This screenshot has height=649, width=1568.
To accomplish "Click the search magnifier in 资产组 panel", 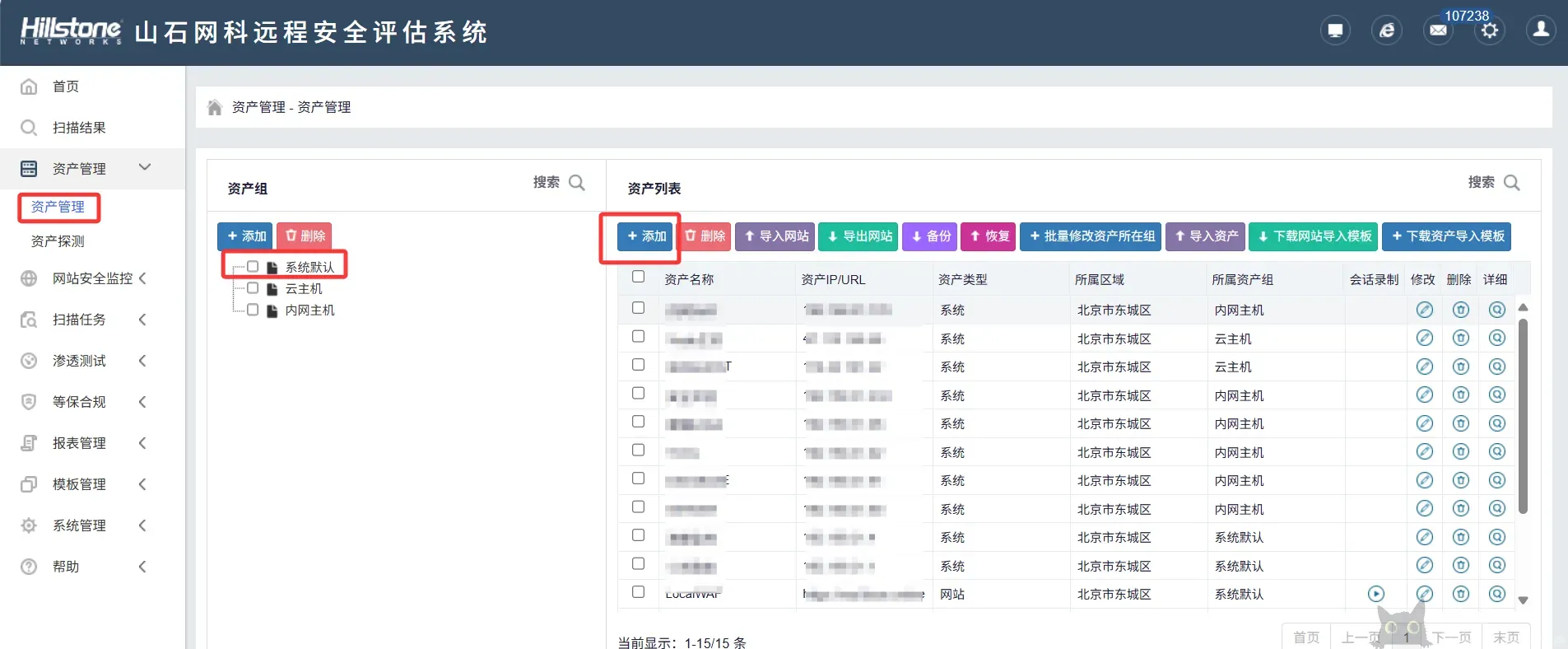I will pyautogui.click(x=577, y=182).
